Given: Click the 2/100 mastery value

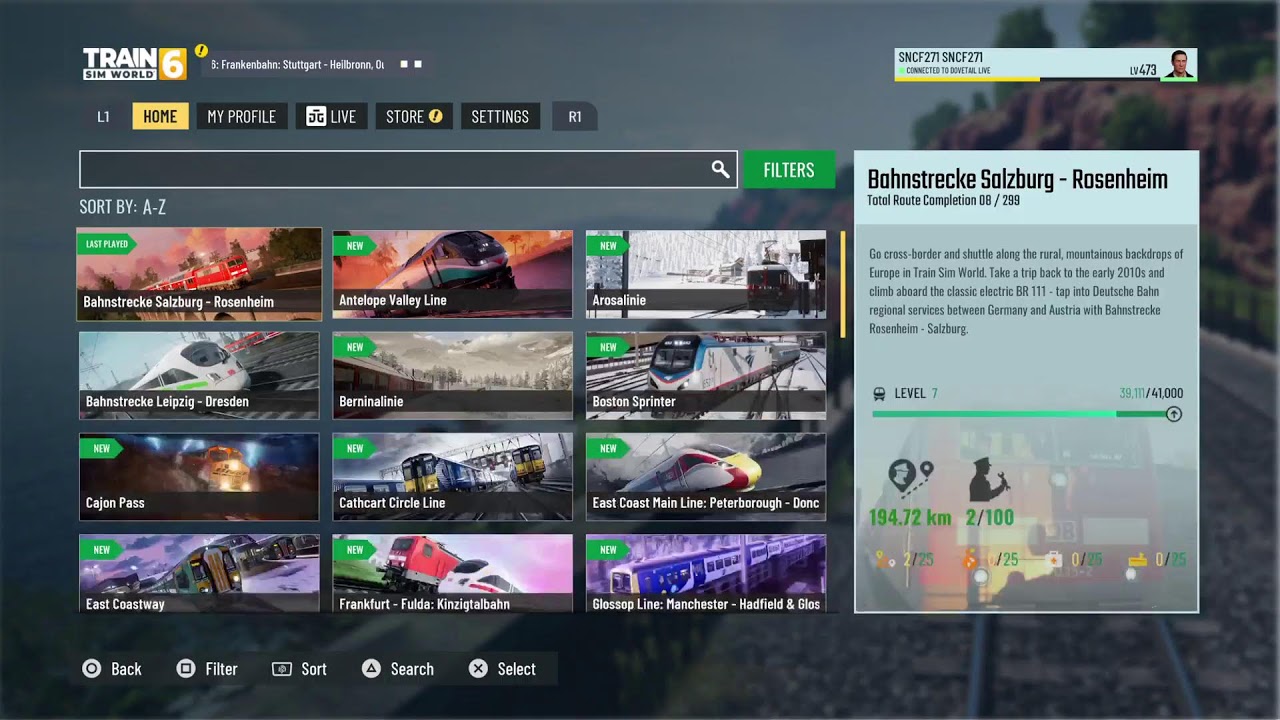Looking at the screenshot, I should [990, 518].
